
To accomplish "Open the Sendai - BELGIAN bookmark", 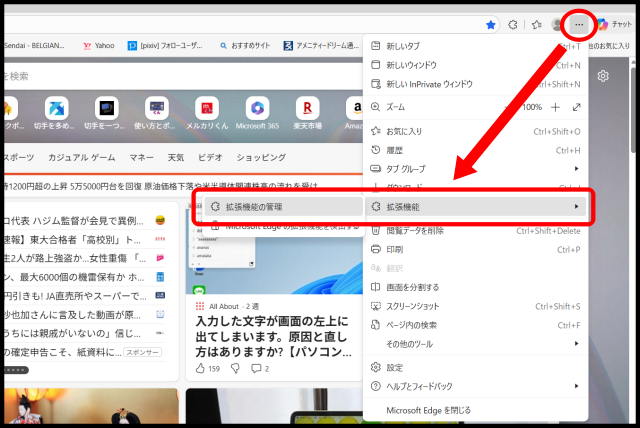I will (34, 46).
